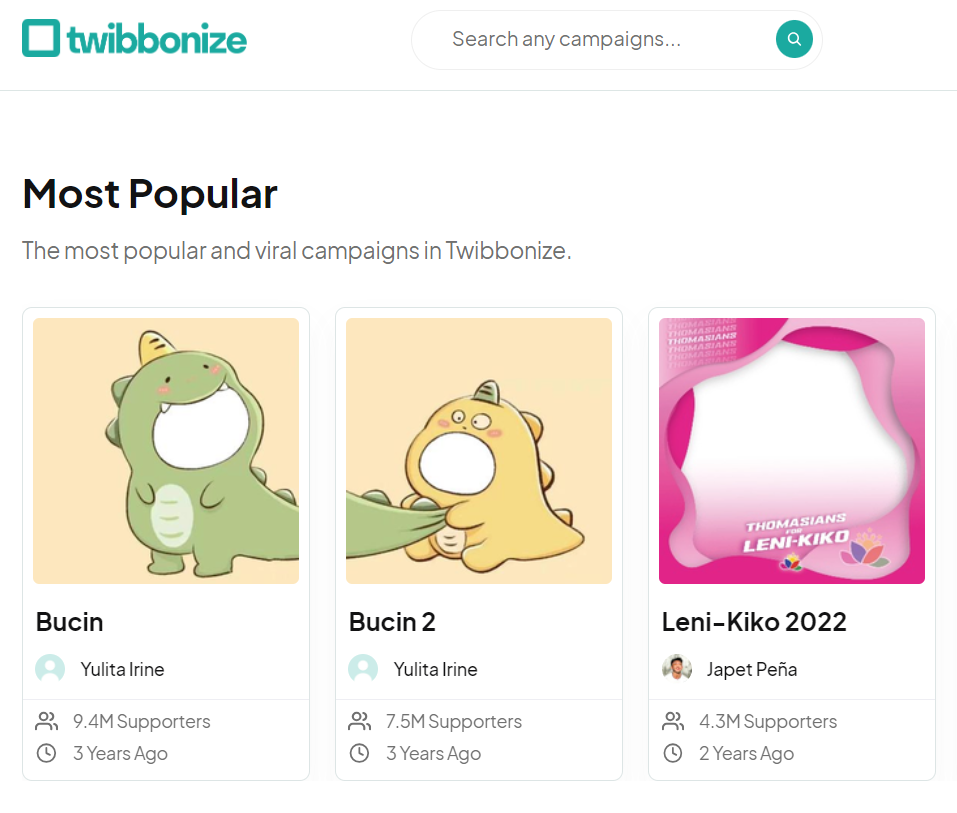The width and height of the screenshot is (957, 813).
Task: Visit Japet Peña creator name link
Action: tap(752, 670)
